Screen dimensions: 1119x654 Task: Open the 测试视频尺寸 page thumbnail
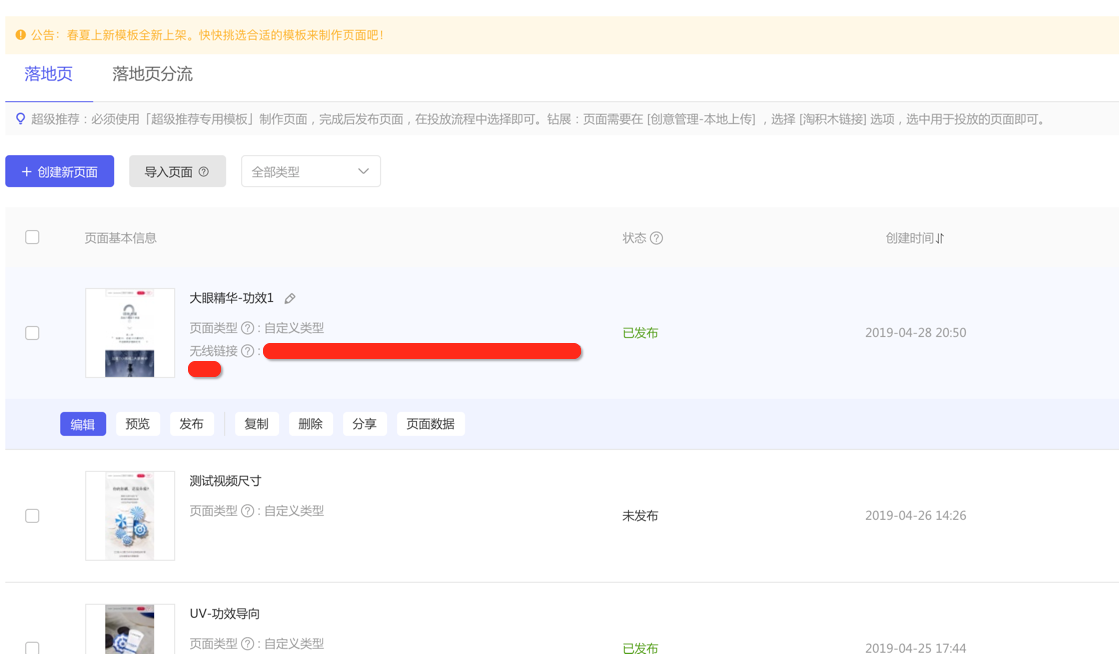(x=130, y=515)
